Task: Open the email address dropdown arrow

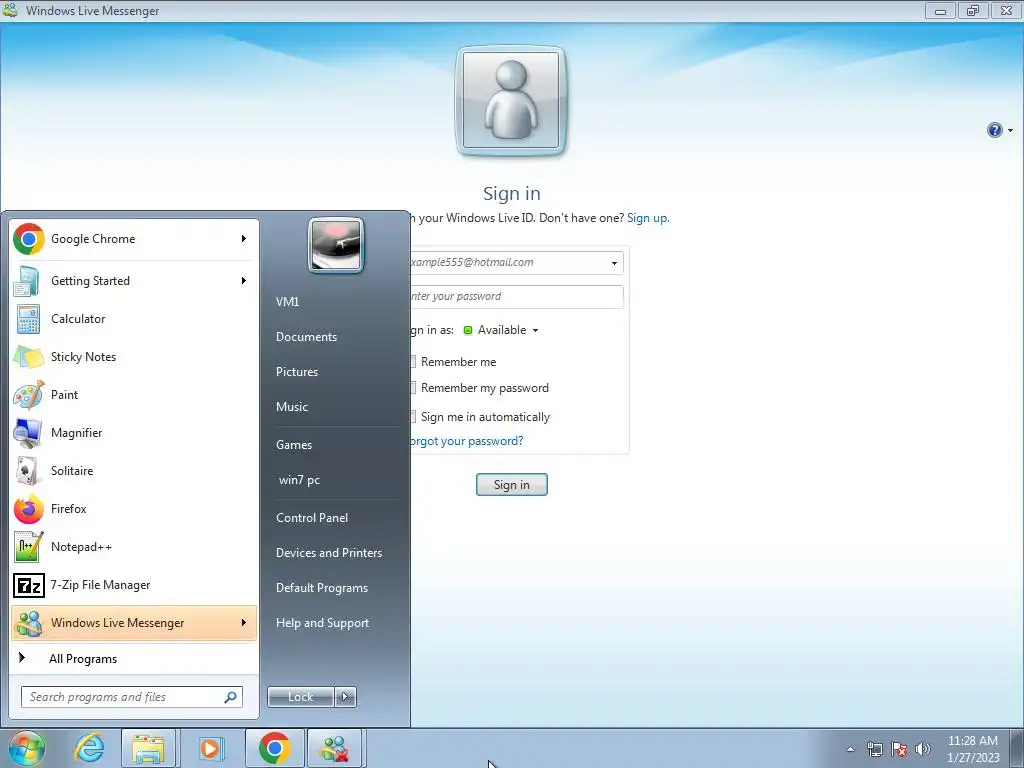Action: [614, 263]
